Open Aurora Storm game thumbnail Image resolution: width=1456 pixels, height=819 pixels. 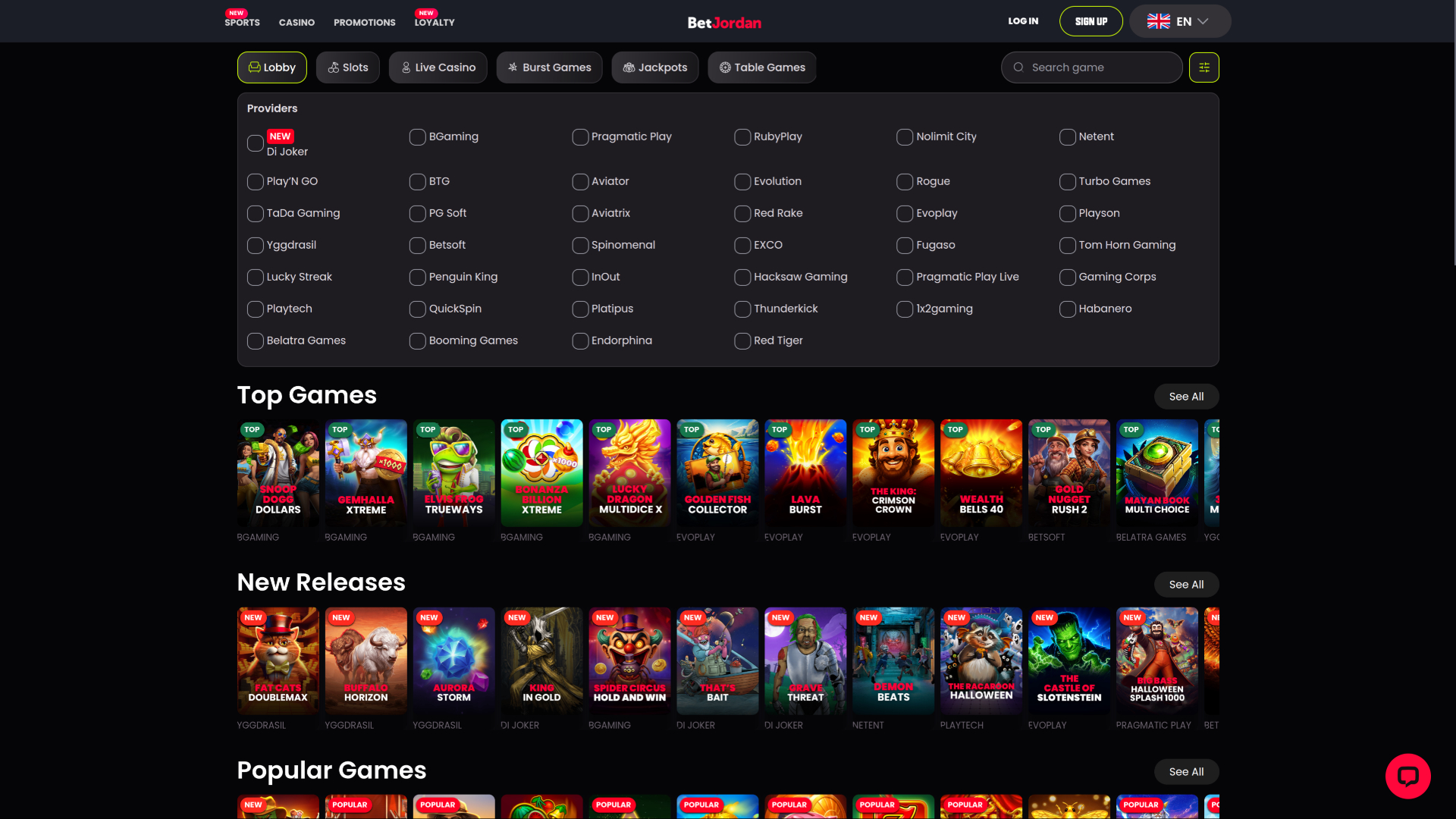pyautogui.click(x=454, y=661)
